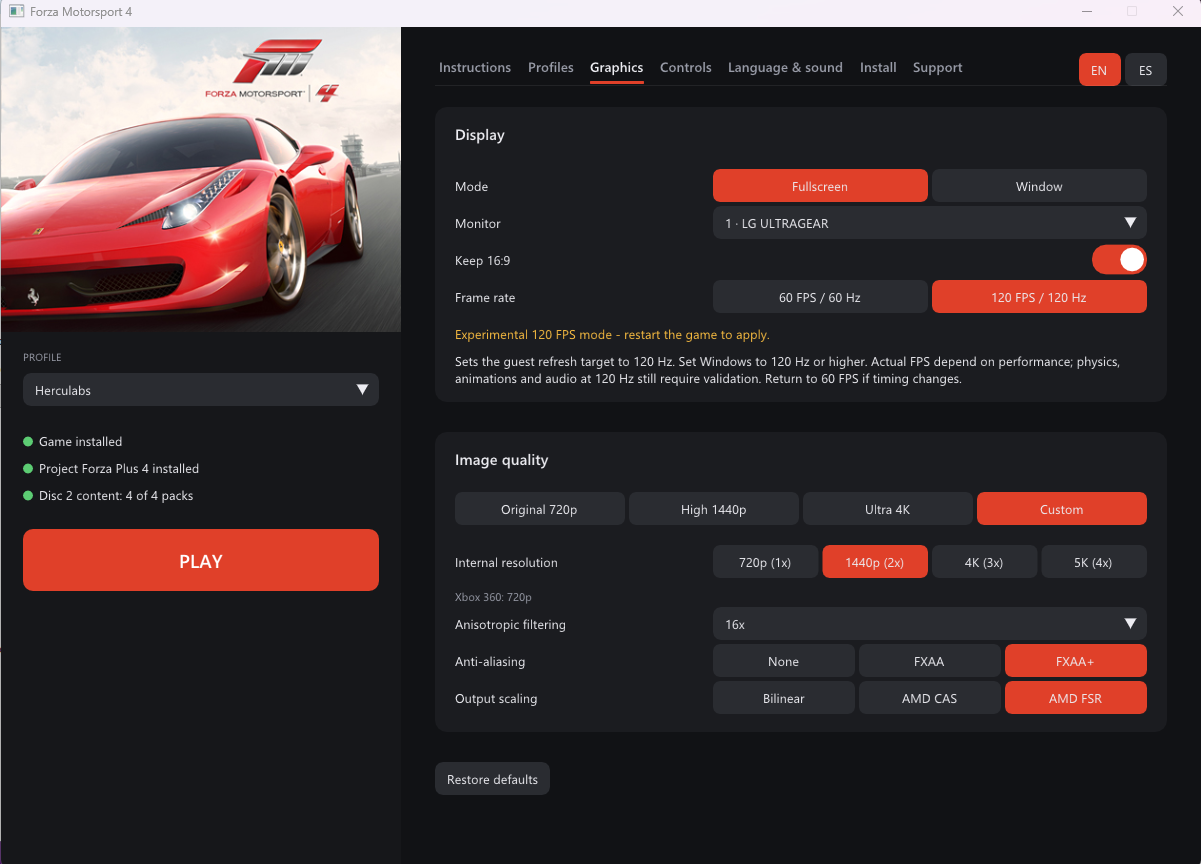Switch to the Install tab
Screen dimensions: 1201x864
(878, 68)
